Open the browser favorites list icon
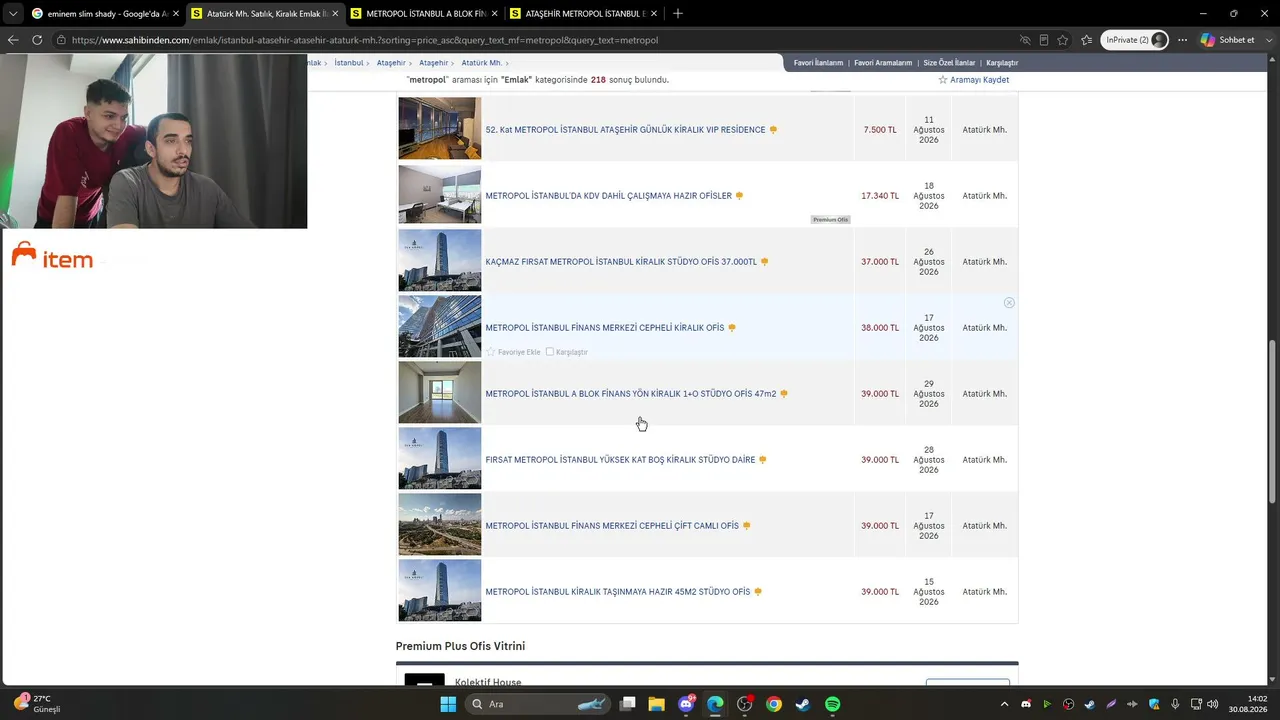This screenshot has height=720, width=1280. coord(1086,40)
